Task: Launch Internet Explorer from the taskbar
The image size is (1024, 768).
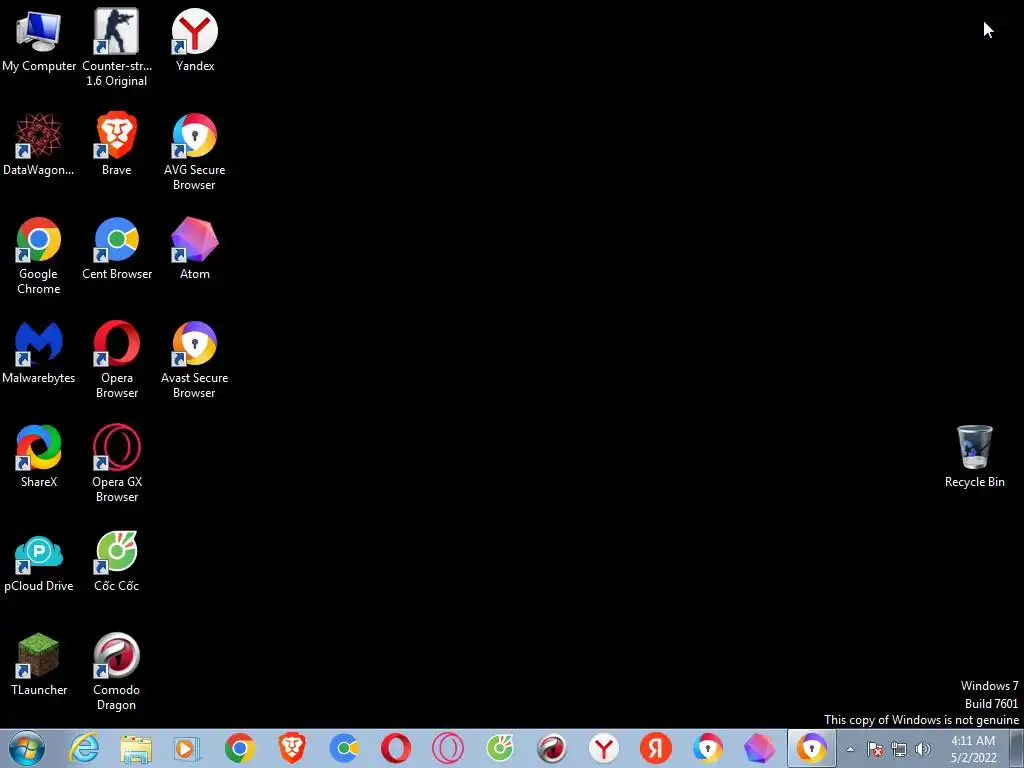Action: [84, 748]
